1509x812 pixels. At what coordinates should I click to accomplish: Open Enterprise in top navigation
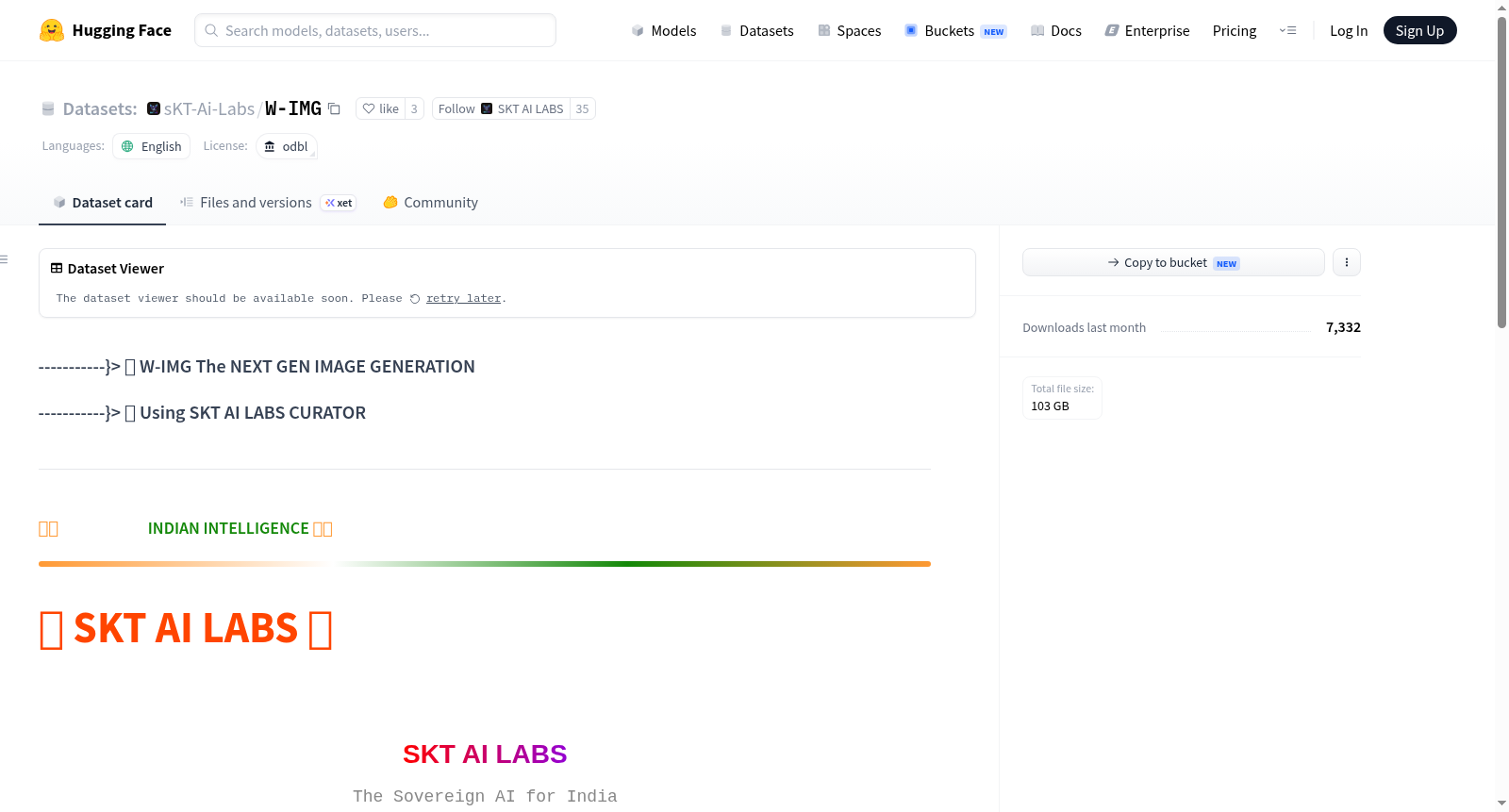[x=1147, y=30]
